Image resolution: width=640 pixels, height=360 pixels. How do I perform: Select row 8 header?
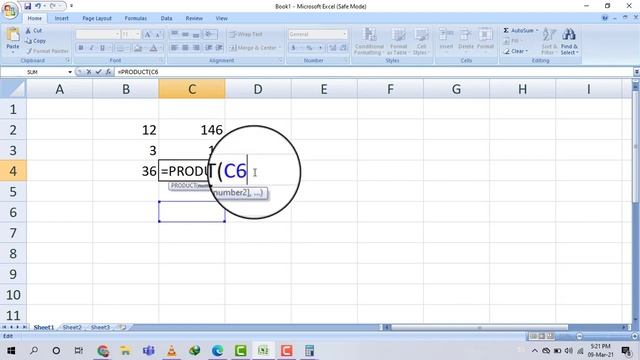click(x=13, y=253)
